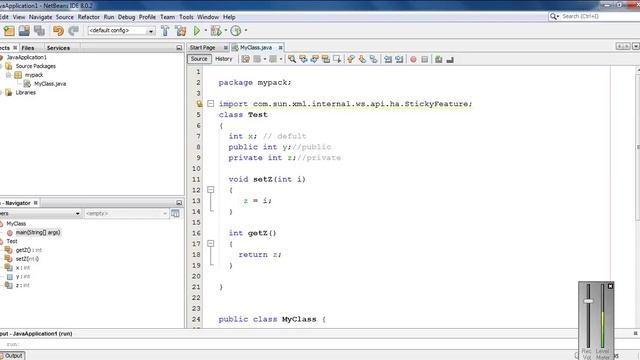The height and width of the screenshot is (360, 640).
Task: Click the Search (Ctrl+I) field
Action: (x=599, y=16)
